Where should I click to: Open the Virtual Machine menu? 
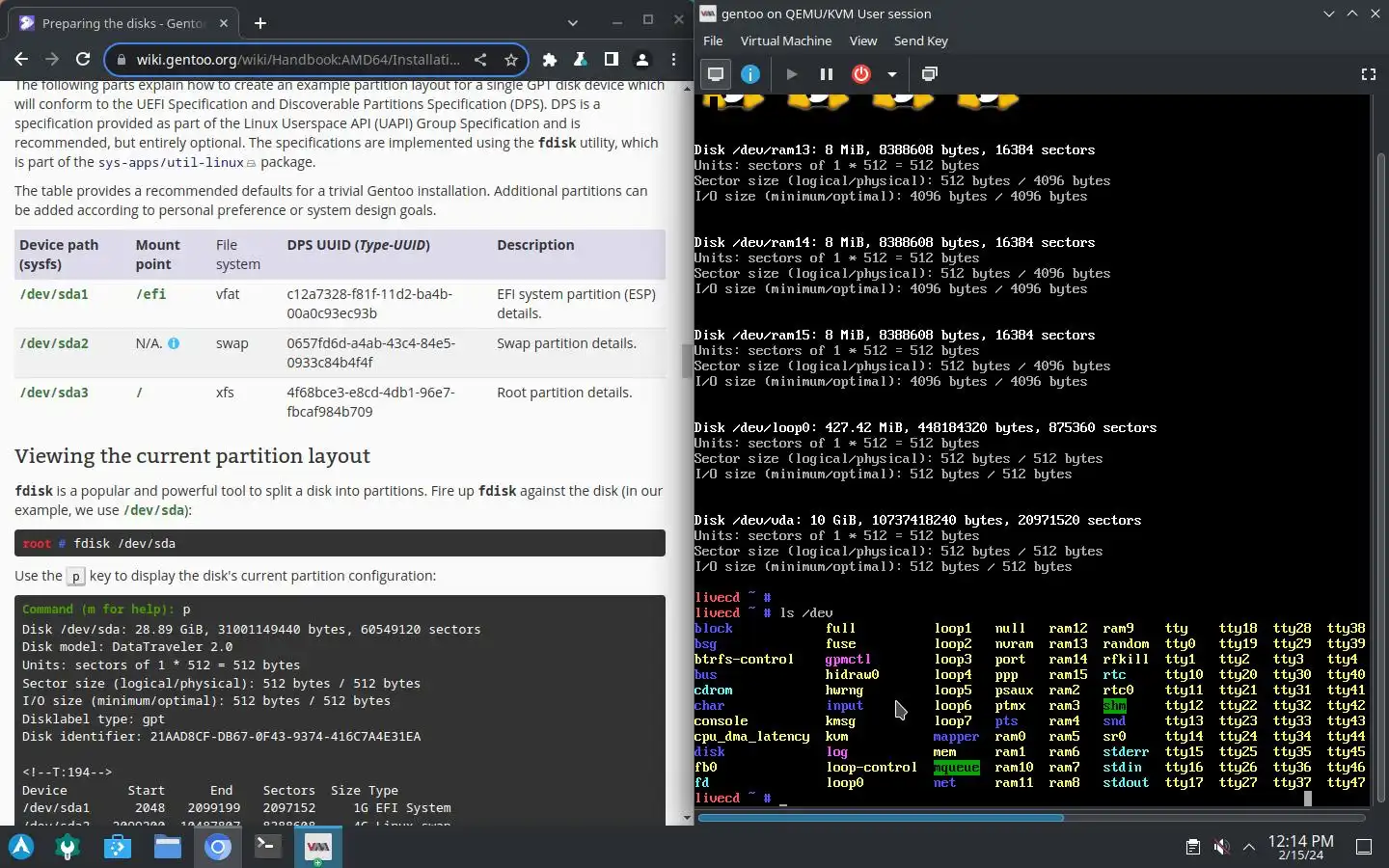[x=786, y=41]
